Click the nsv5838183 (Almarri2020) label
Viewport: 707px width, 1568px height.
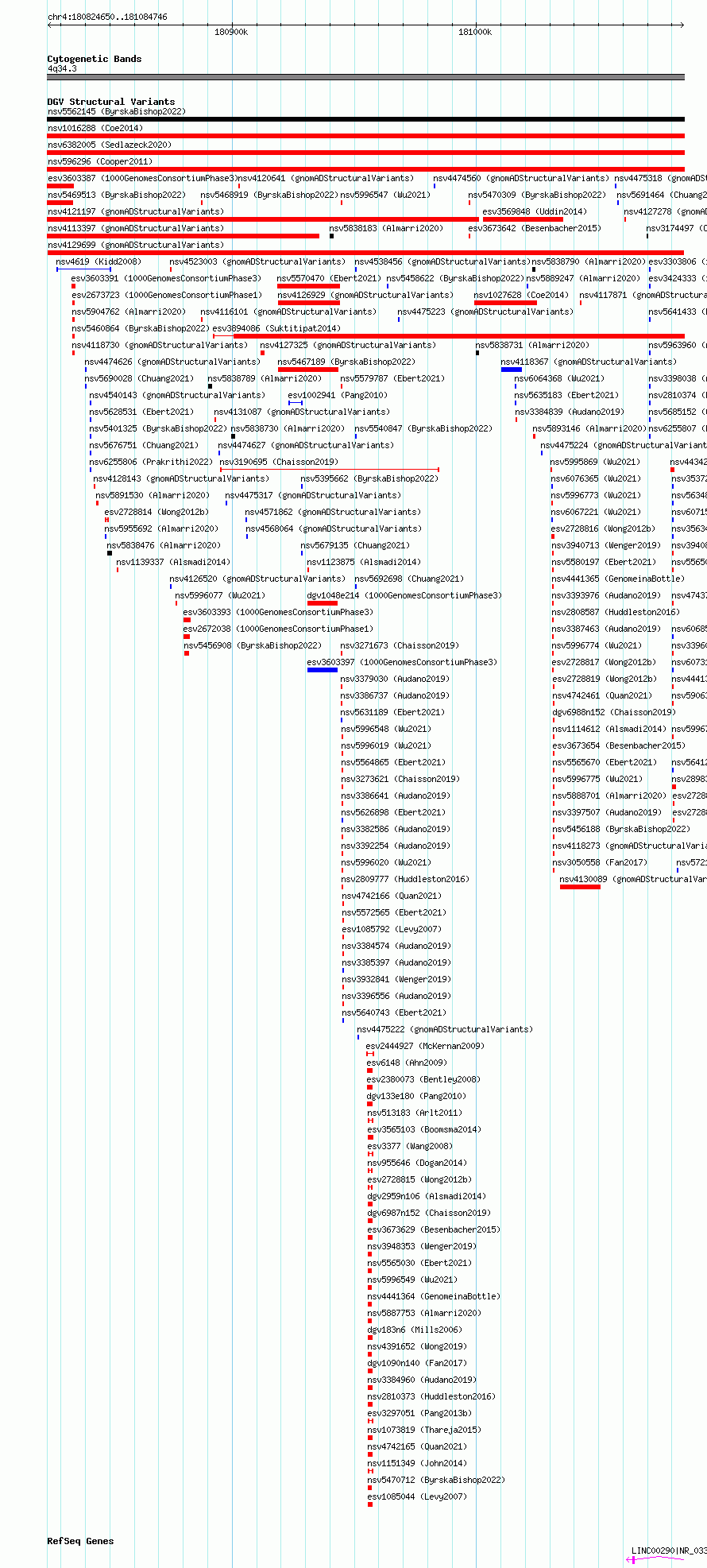[x=386, y=228]
